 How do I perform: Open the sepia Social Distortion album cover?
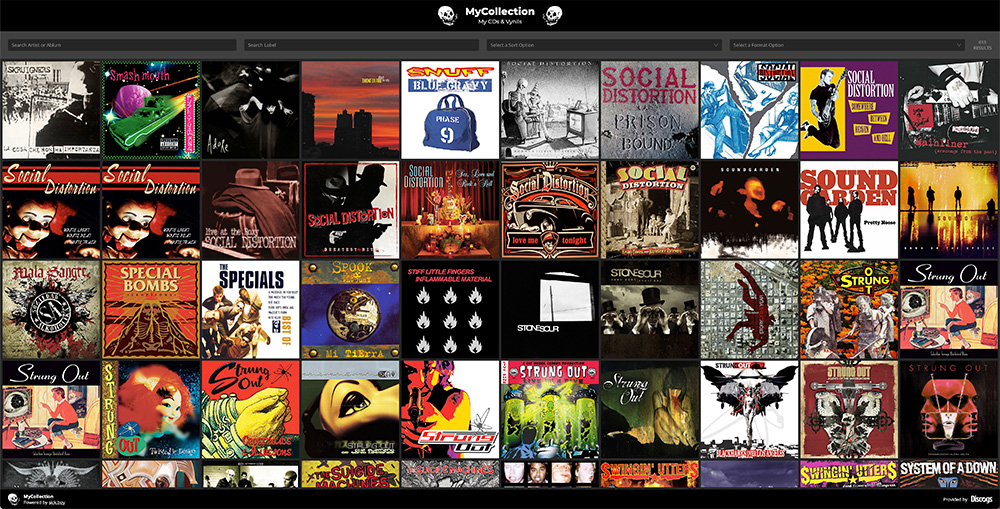[649, 210]
